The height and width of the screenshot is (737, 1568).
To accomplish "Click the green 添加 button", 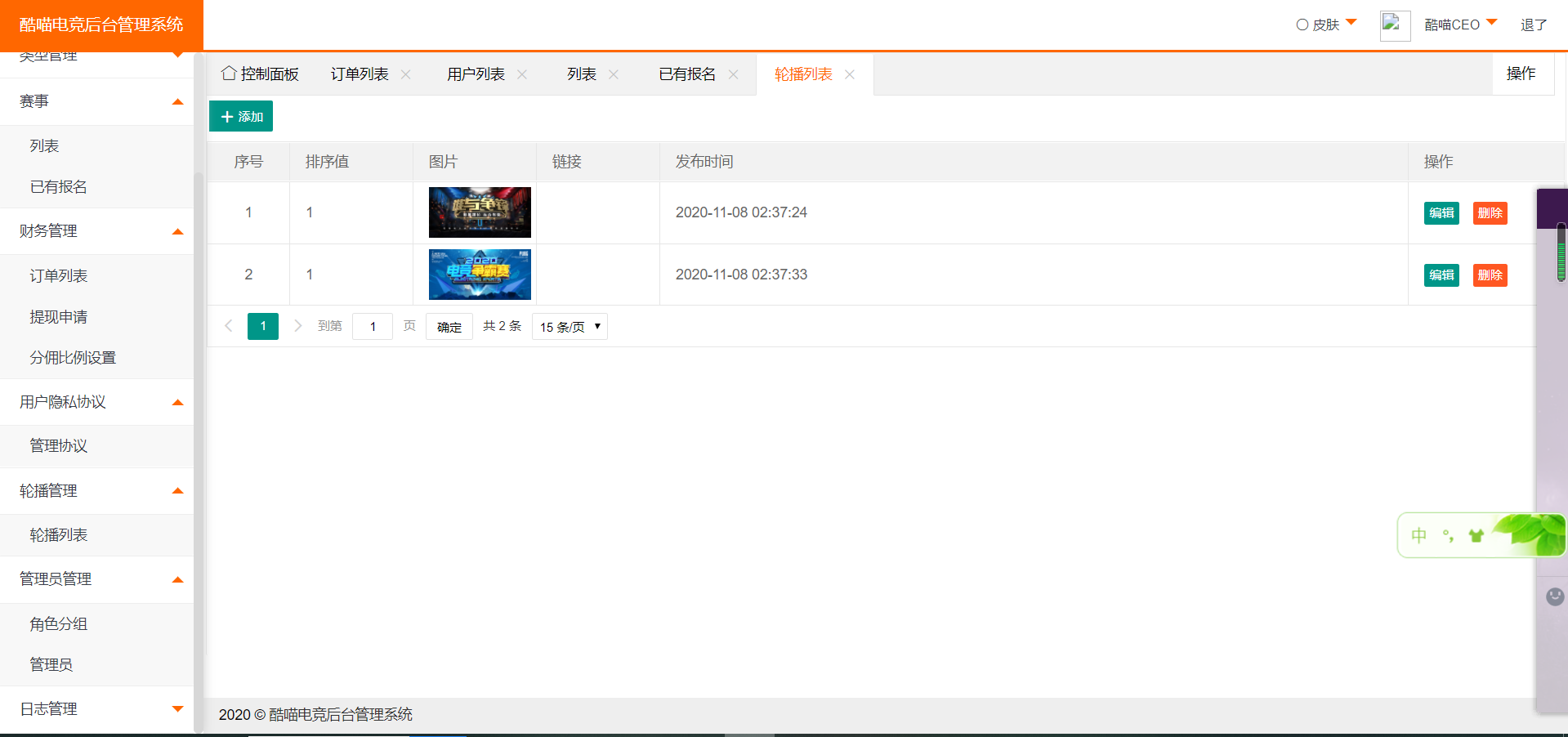I will [x=241, y=117].
